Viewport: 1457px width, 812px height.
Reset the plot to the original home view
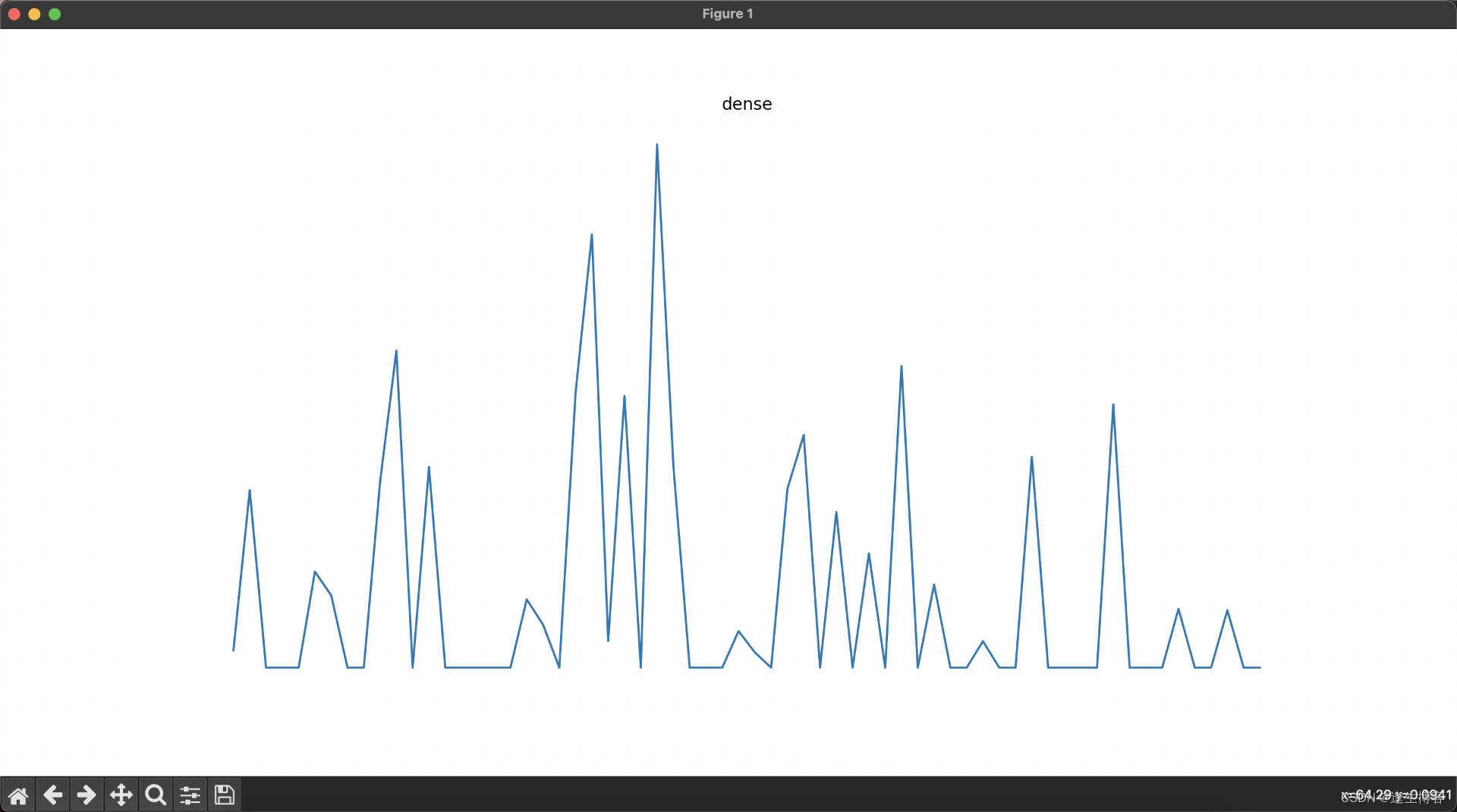pos(18,795)
